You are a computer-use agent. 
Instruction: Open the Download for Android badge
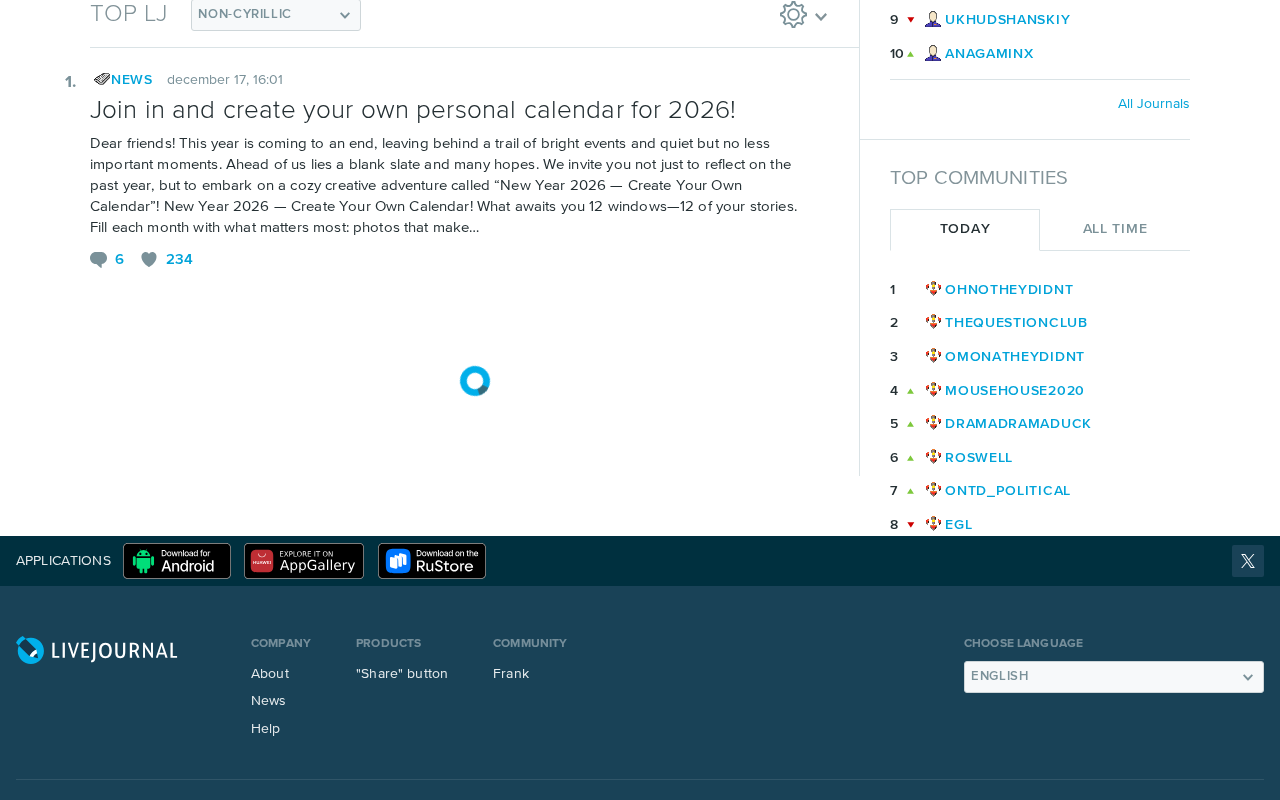pyautogui.click(x=177, y=561)
